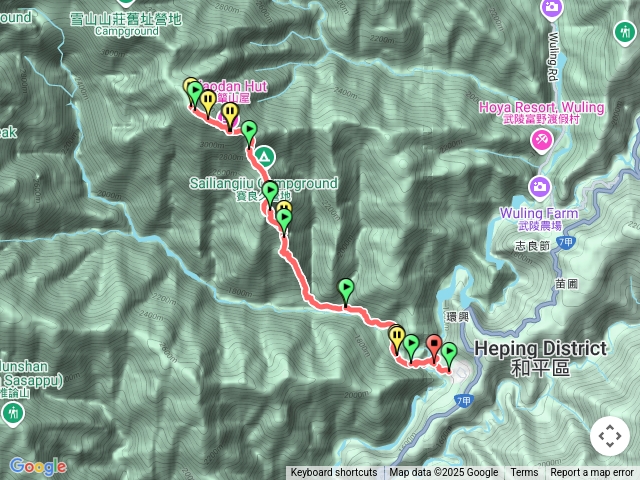Select the Sailiangjiu Campground tent icon
Image resolution: width=640 pixels, height=480 pixels.
(264, 157)
